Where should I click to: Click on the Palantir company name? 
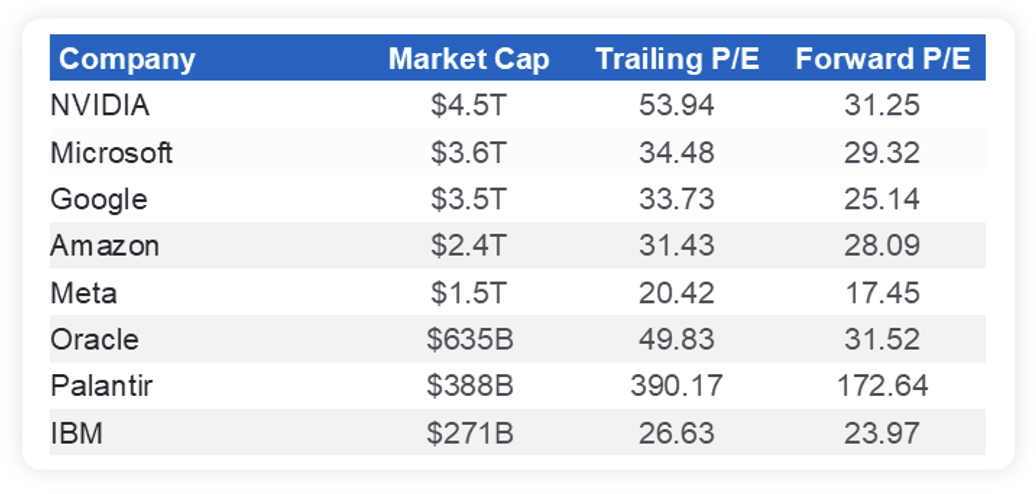[101, 386]
